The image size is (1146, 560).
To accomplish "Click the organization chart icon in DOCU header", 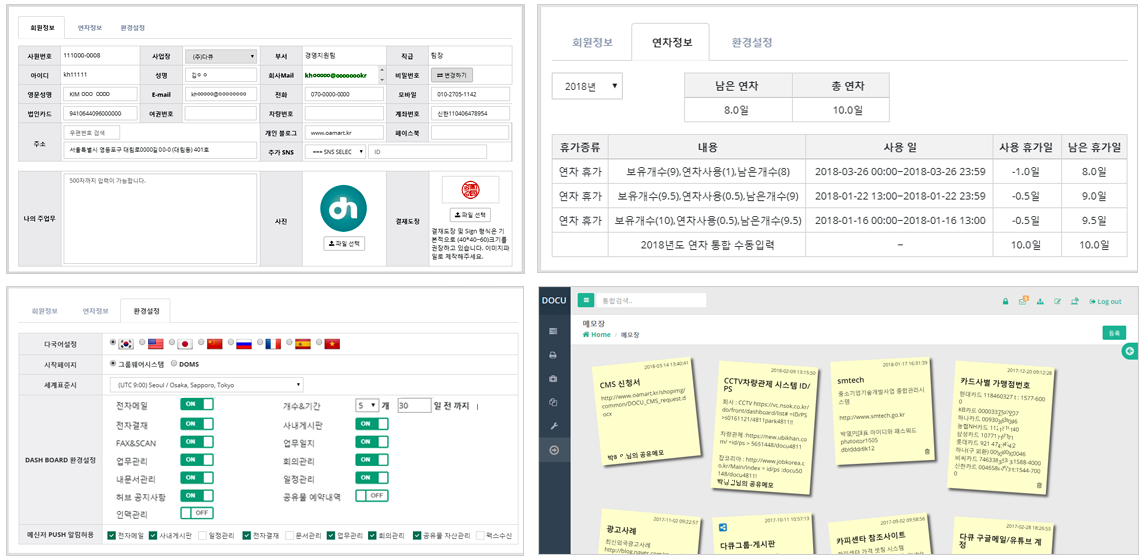I will click(1040, 301).
